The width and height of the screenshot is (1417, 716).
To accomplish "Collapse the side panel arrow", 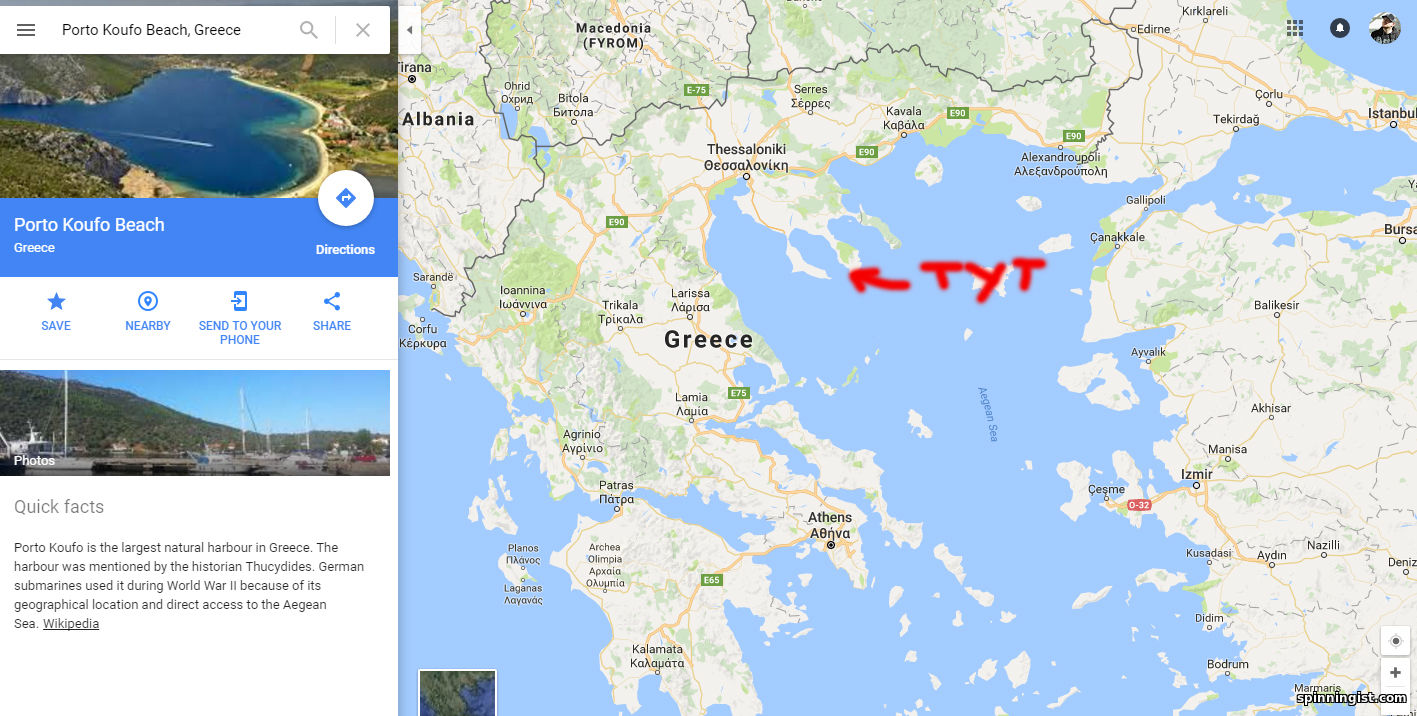I will tap(409, 30).
